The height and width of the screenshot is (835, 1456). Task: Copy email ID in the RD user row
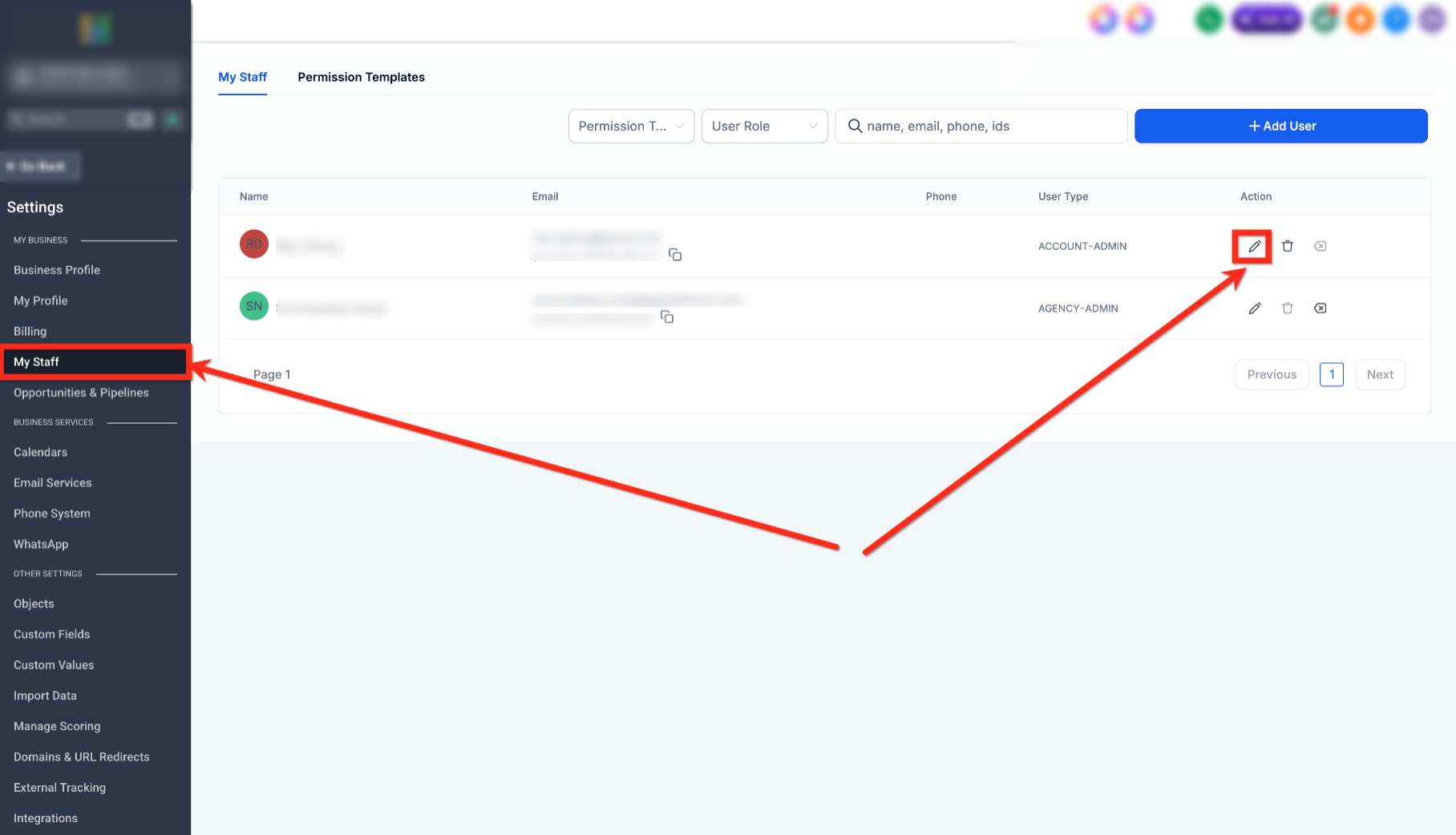click(675, 255)
